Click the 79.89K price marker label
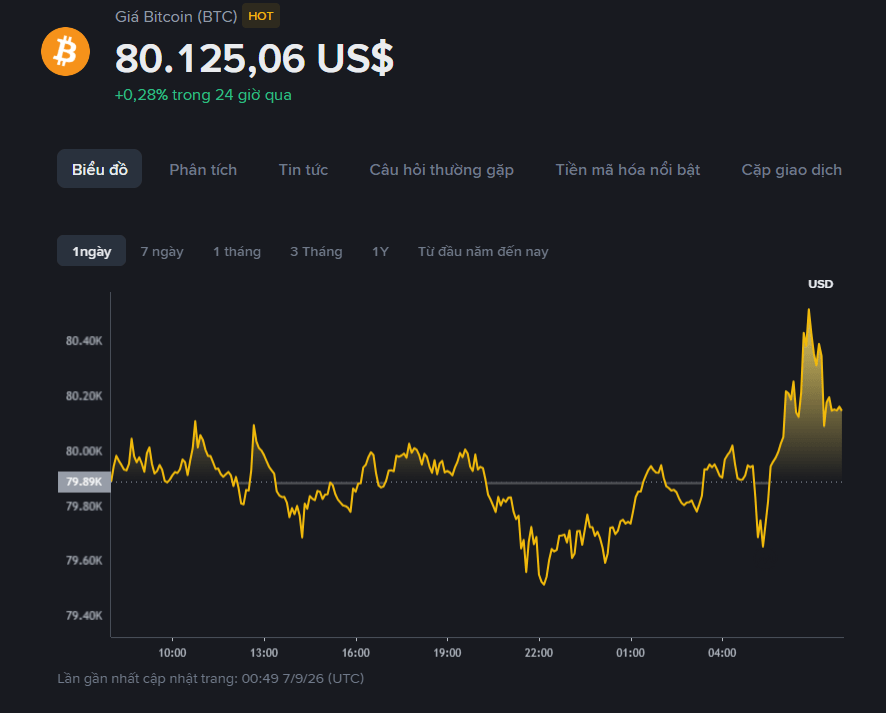 84,482
